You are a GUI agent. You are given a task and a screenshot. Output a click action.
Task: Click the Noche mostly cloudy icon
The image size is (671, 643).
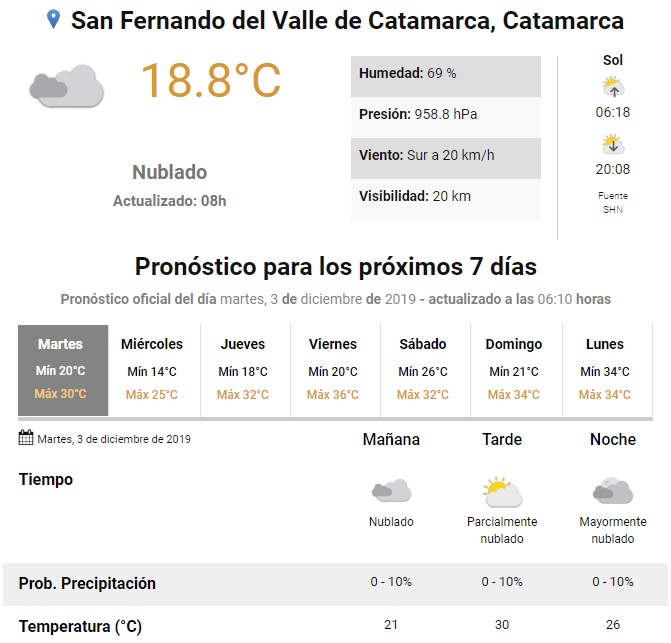(612, 491)
